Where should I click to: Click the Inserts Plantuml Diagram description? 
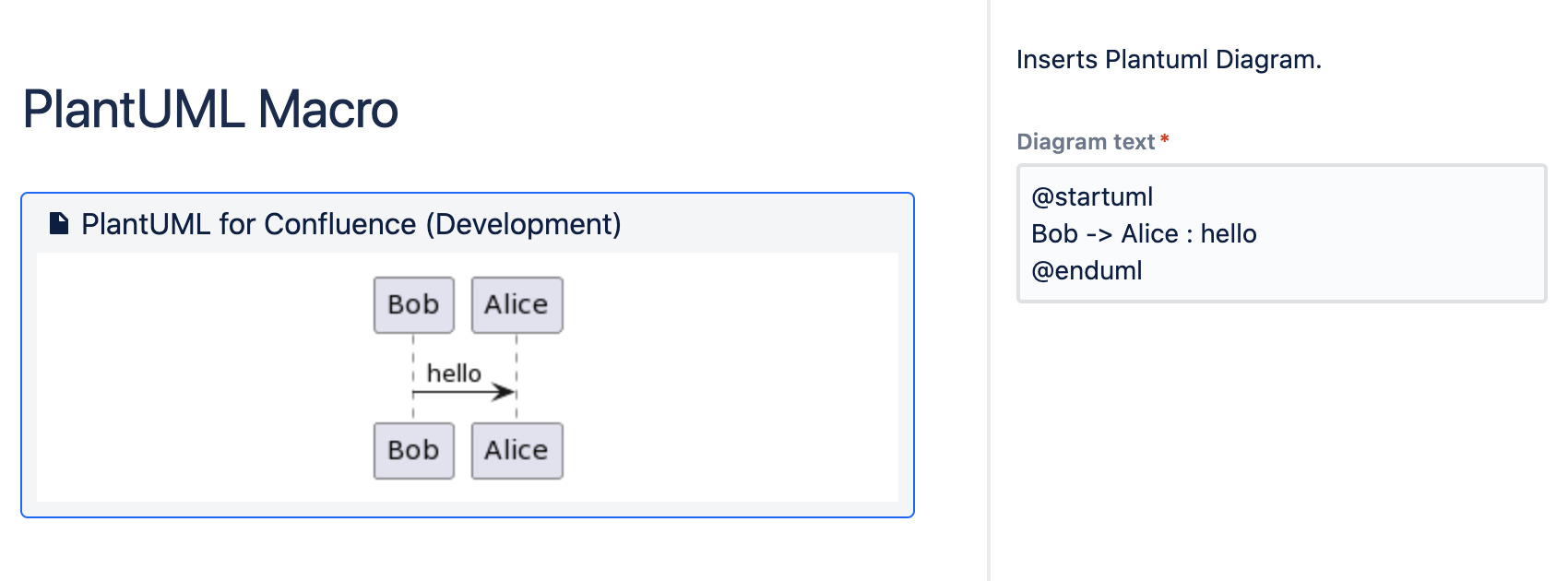1169,59
